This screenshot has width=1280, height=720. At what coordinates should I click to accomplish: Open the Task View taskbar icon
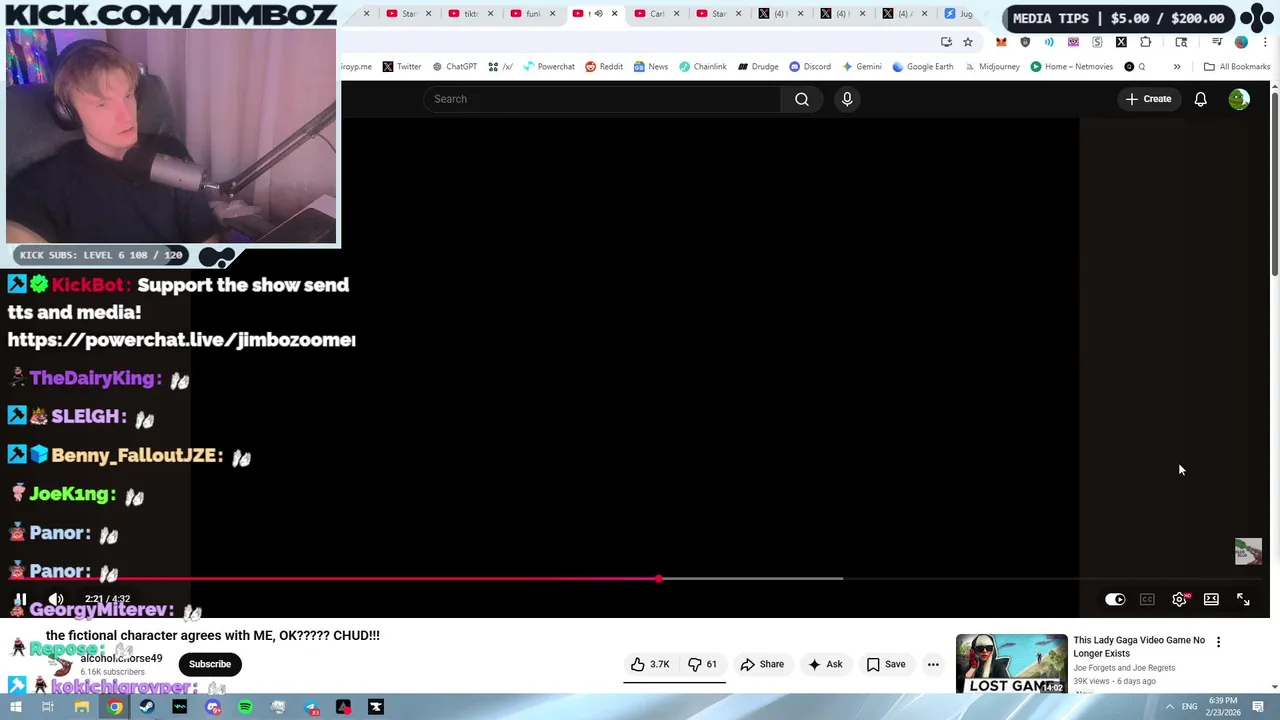click(47, 707)
